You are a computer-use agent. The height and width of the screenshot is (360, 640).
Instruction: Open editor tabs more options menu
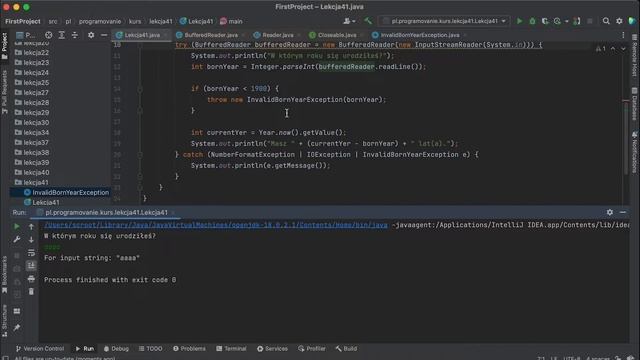coord(623,35)
